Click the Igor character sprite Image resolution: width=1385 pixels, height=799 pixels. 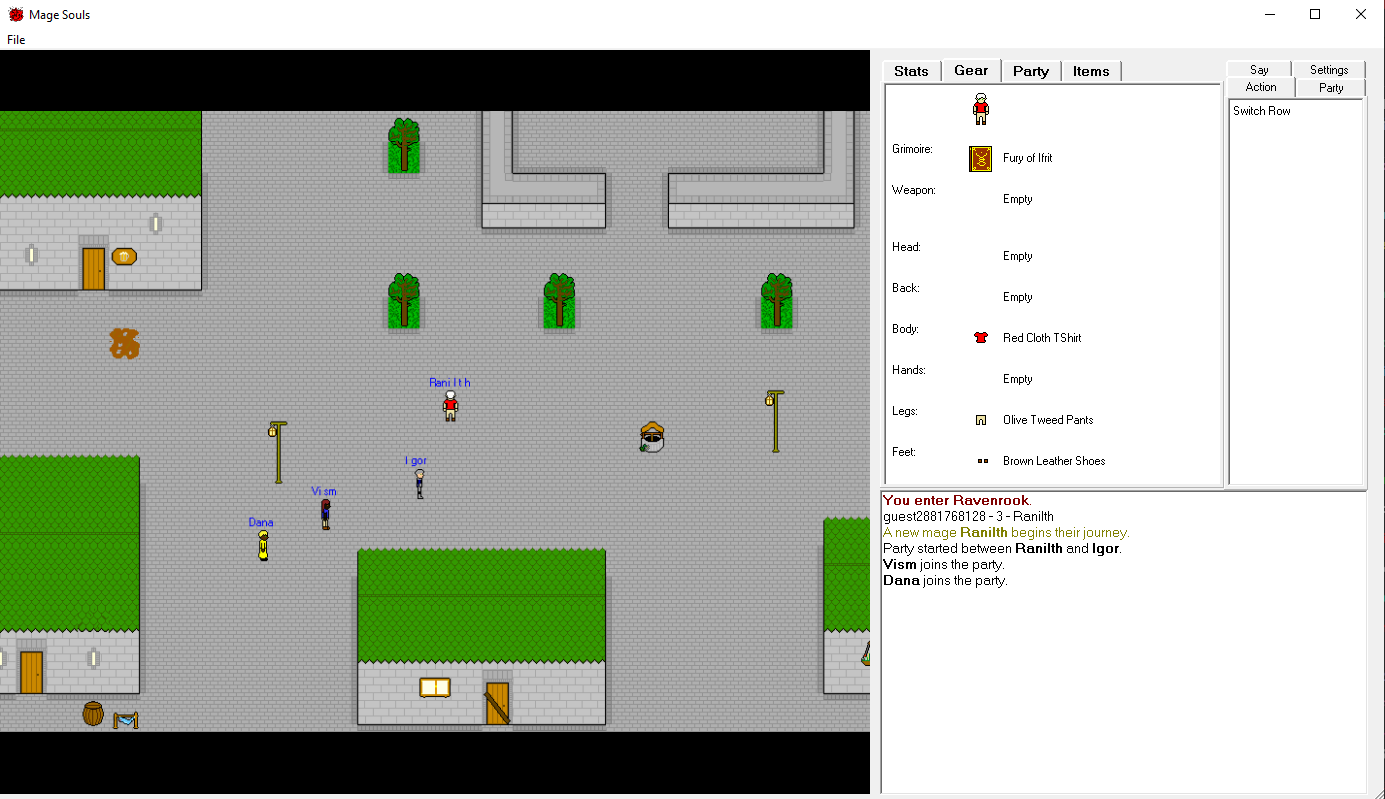(x=419, y=483)
